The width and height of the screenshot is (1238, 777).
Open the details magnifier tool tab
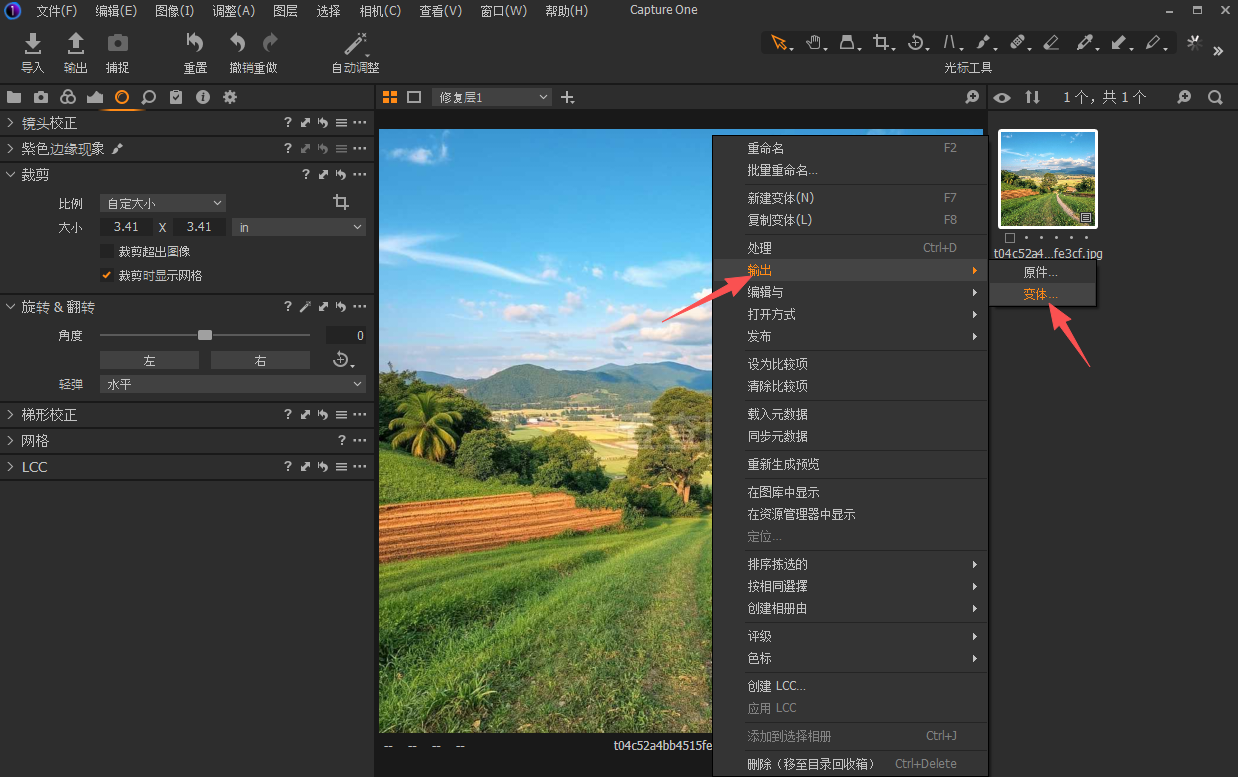pyautogui.click(x=149, y=97)
